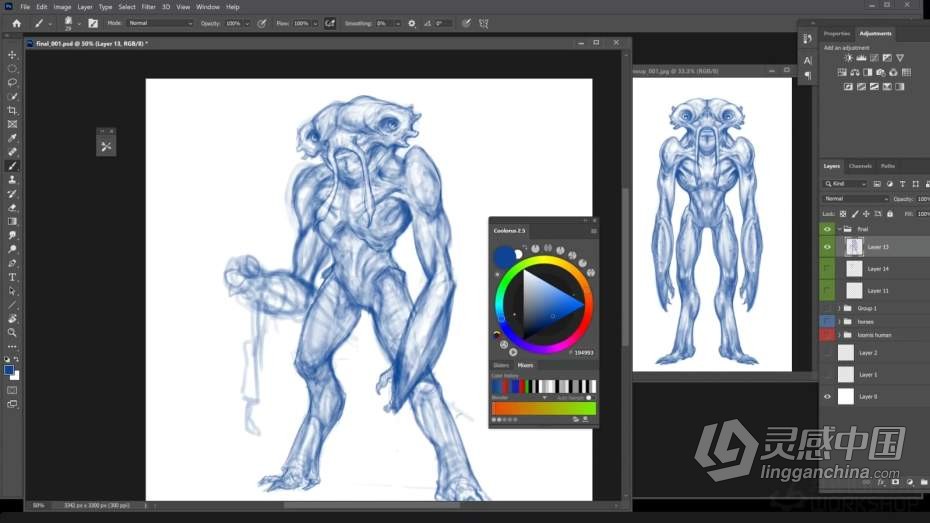Show the 'horses' group visibility
This screenshot has height=523, width=930.
(x=827, y=321)
